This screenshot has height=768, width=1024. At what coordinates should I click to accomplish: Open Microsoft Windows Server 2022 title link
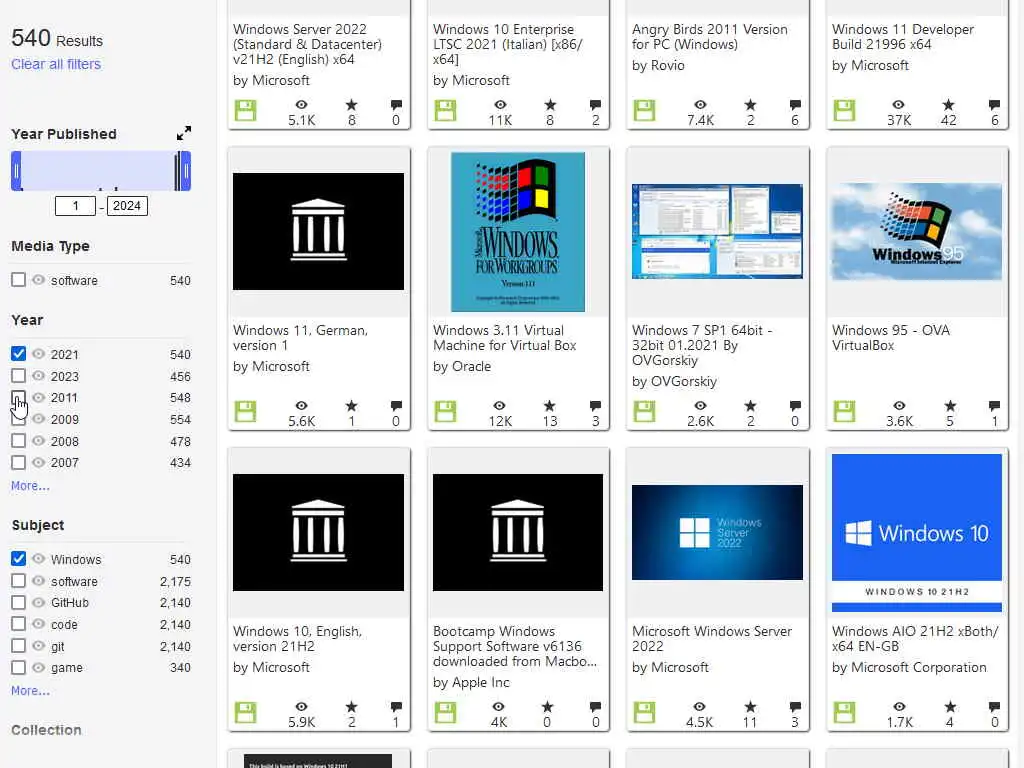[x=712, y=639]
